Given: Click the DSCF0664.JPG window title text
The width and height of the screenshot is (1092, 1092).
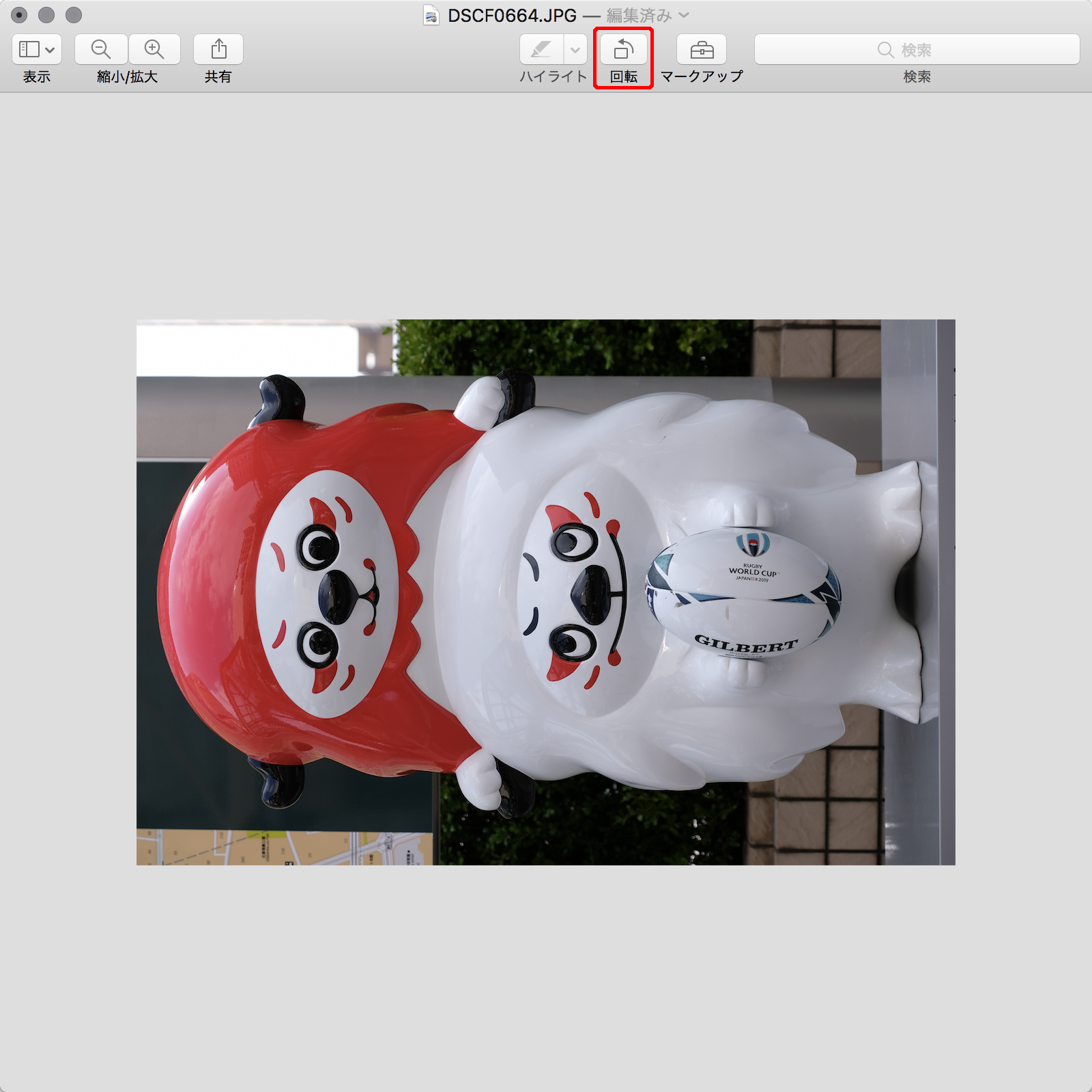Looking at the screenshot, I should pyautogui.click(x=512, y=15).
